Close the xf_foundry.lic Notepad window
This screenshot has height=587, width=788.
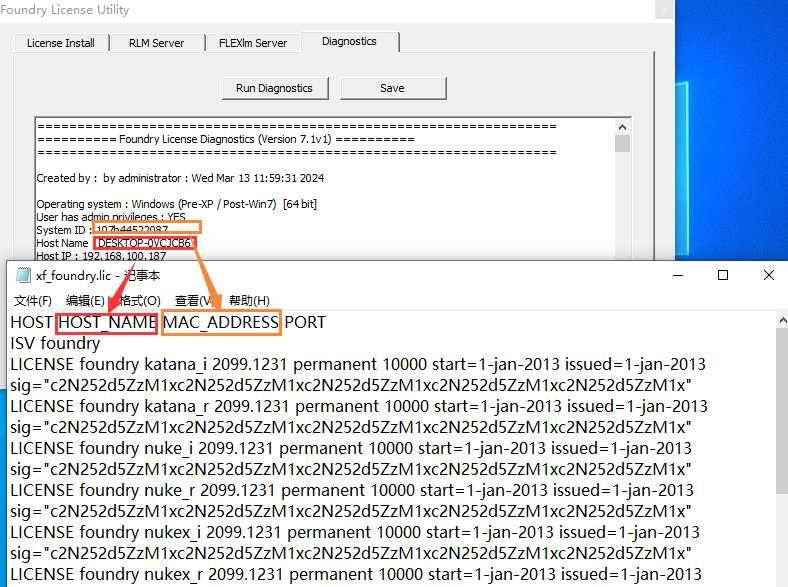point(767,275)
